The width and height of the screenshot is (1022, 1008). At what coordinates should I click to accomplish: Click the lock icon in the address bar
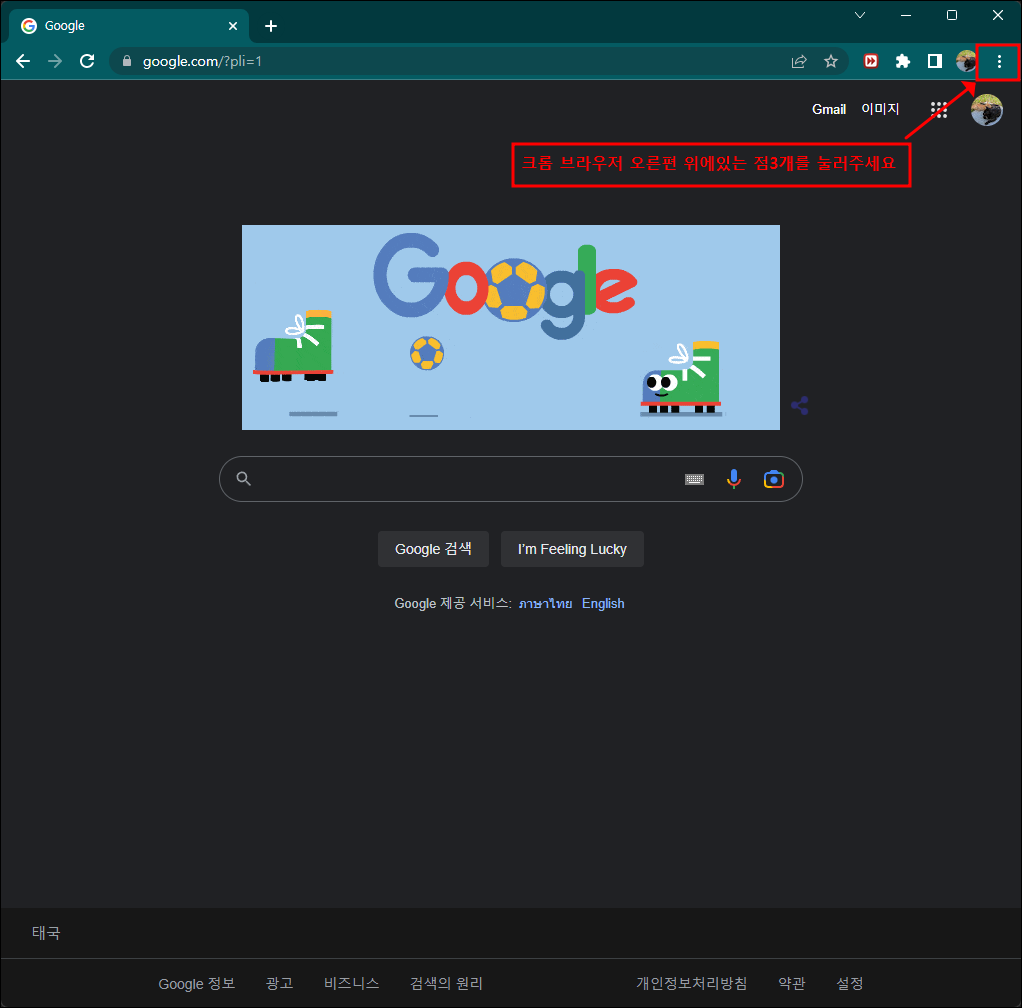[x=126, y=61]
